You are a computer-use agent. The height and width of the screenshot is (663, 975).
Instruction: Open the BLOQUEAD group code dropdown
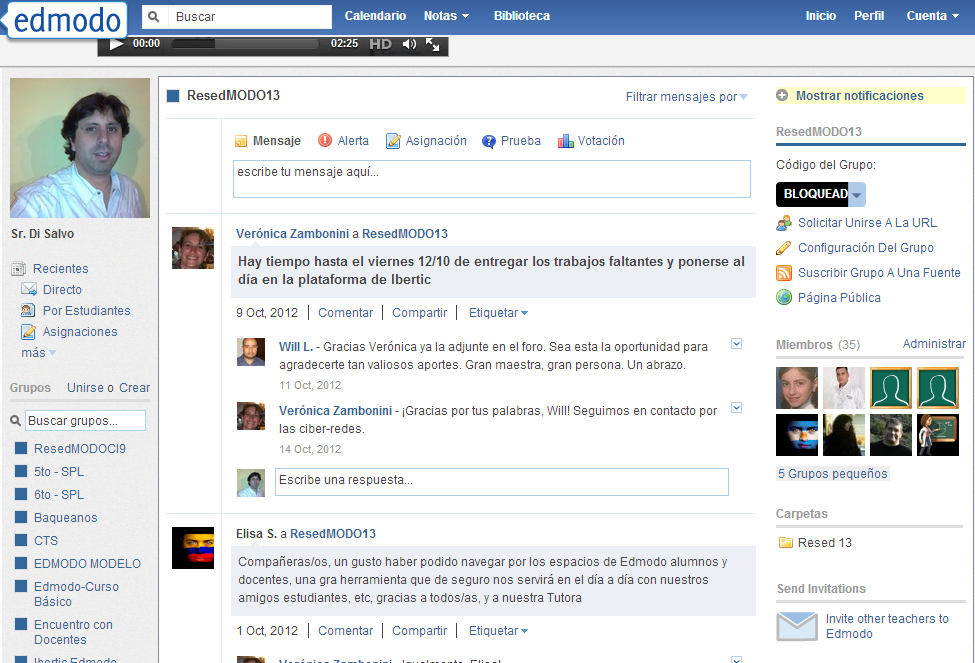point(857,195)
